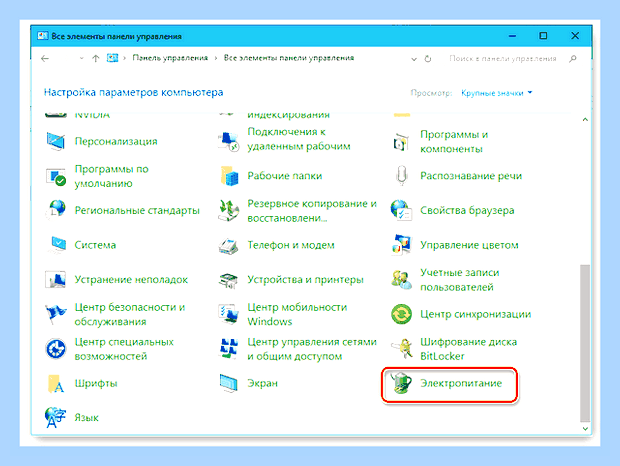Screen dimensions: 620x466
Task: Click the Просмотр label
Action: (x=431, y=93)
